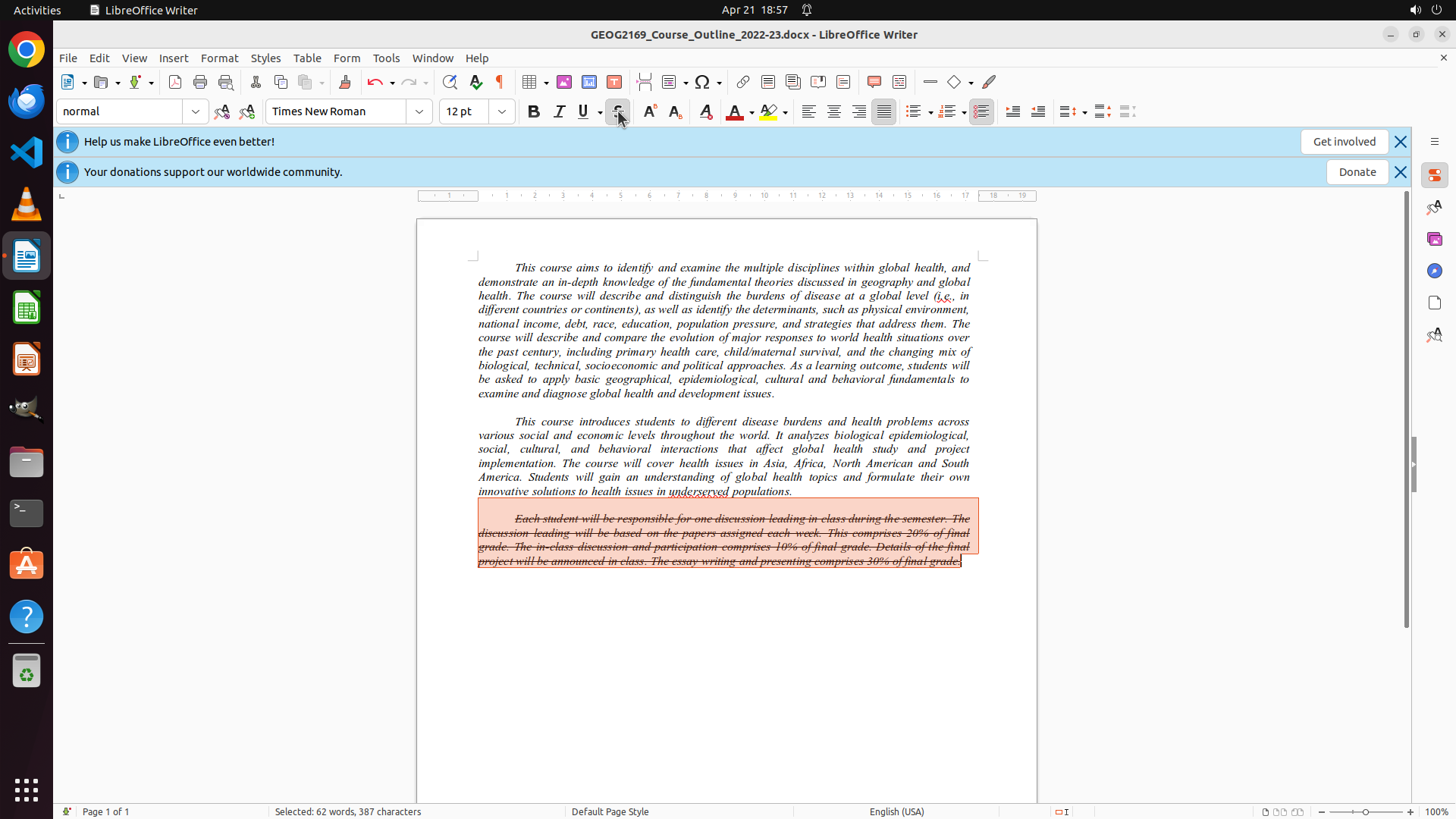1456x819 pixels.
Task: Toggle Bold formatting
Action: point(534,111)
